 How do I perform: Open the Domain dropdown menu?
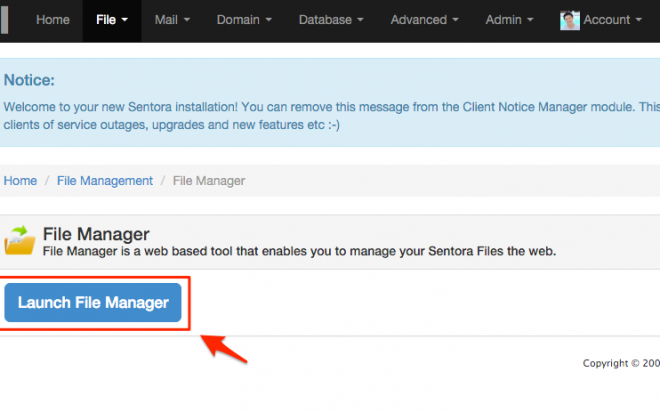pos(244,20)
